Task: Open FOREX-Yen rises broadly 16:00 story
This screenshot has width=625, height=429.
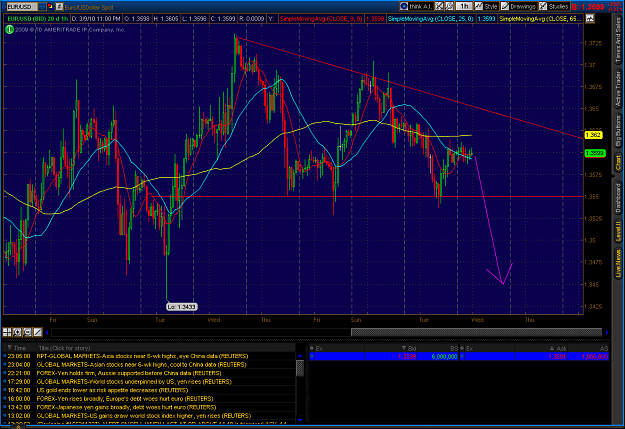Action: pyautogui.click(x=125, y=399)
